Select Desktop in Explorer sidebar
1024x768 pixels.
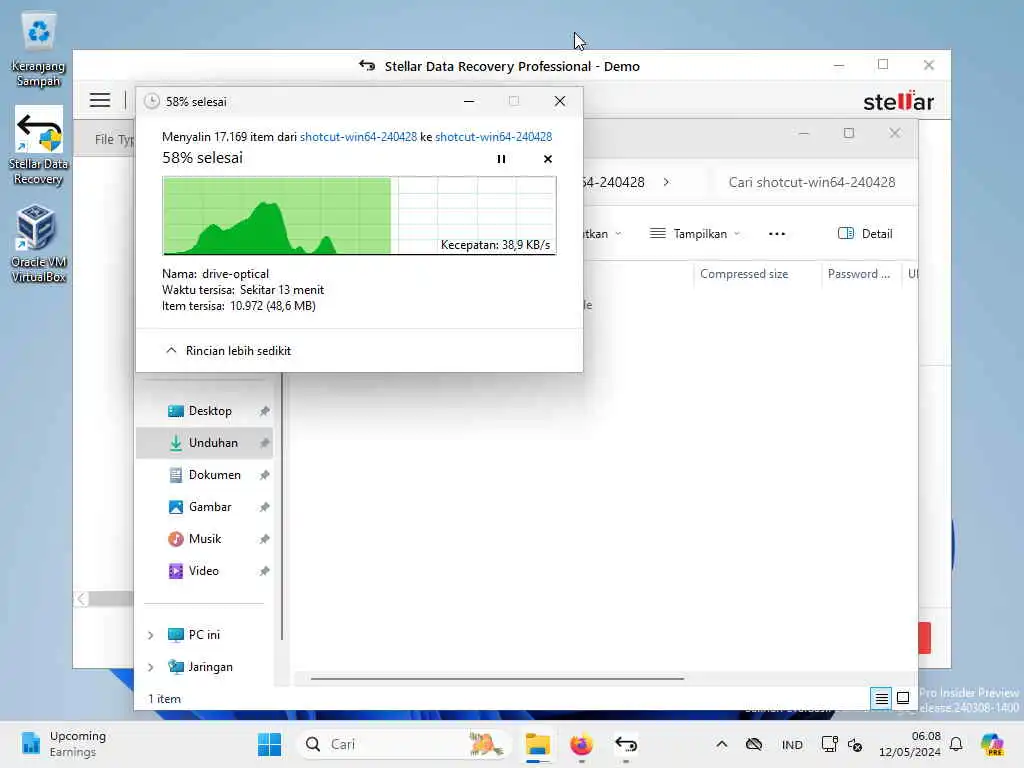(204, 411)
